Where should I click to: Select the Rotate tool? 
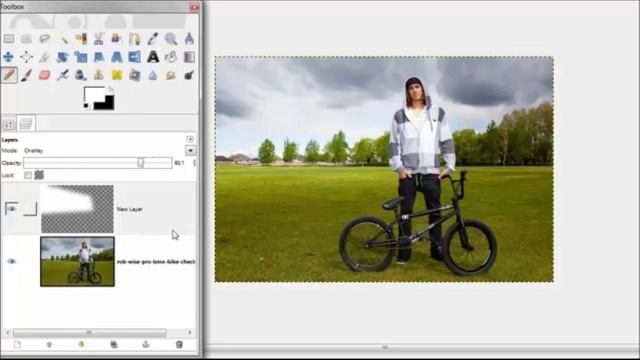(x=62, y=57)
